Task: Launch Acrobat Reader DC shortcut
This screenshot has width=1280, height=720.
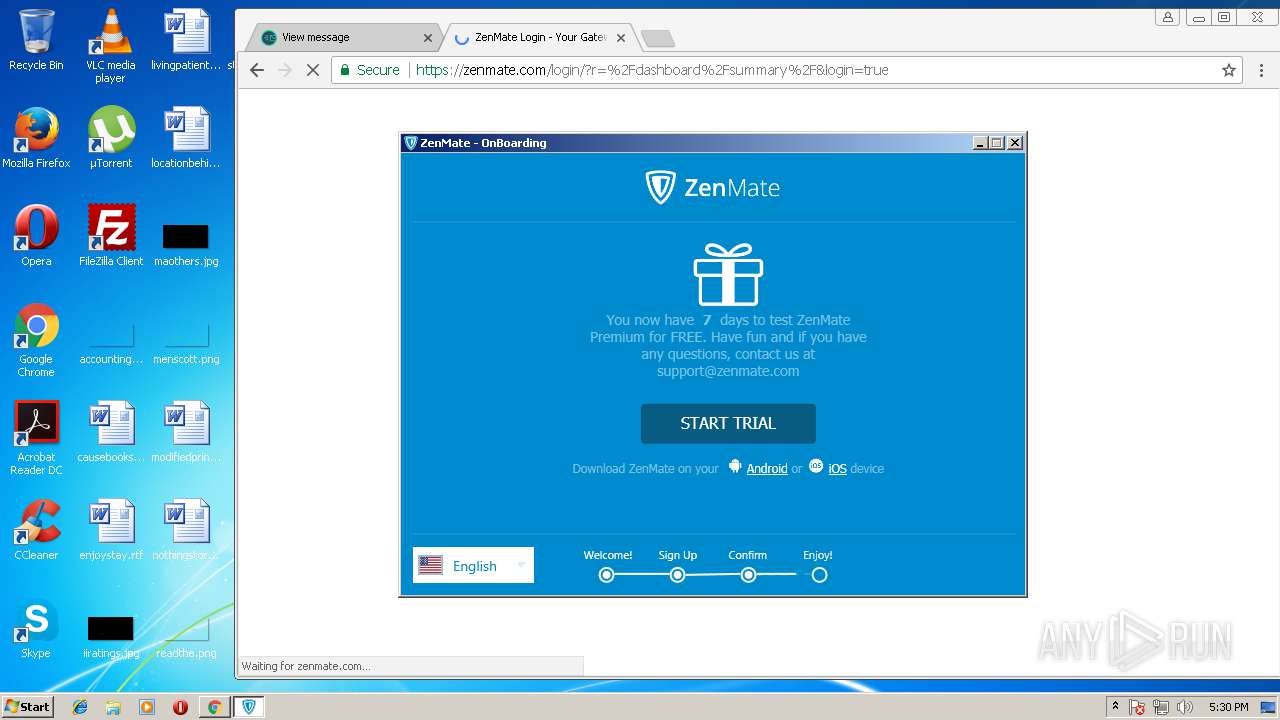Action: (36, 438)
